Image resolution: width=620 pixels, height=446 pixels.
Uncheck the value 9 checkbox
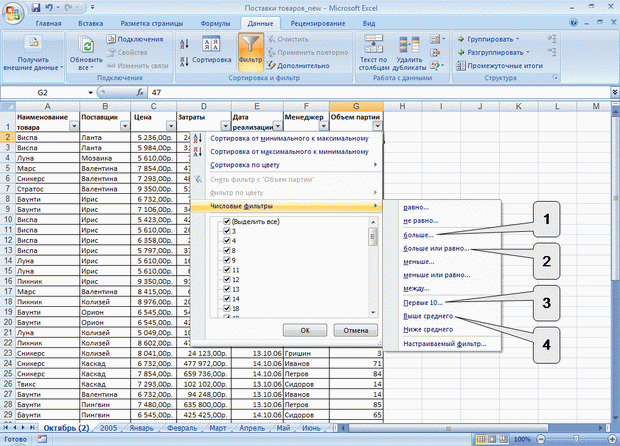click(227, 260)
